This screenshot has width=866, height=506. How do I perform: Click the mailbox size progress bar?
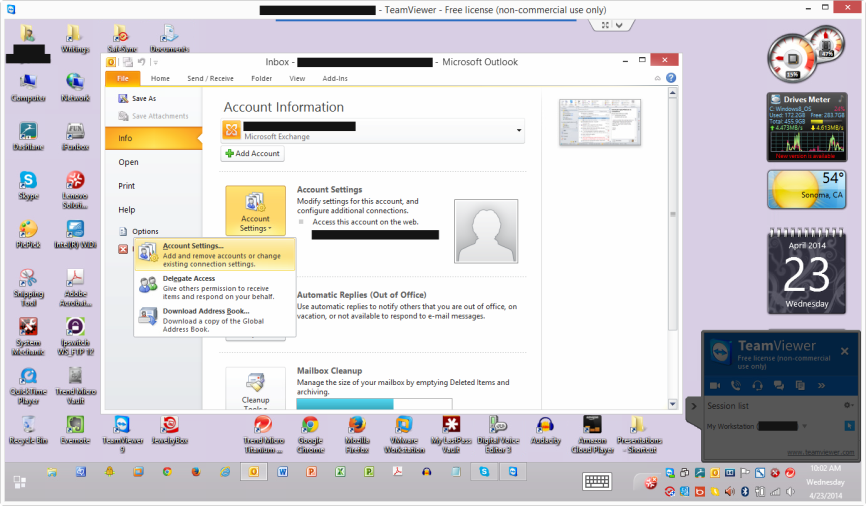pyautogui.click(x=345, y=403)
